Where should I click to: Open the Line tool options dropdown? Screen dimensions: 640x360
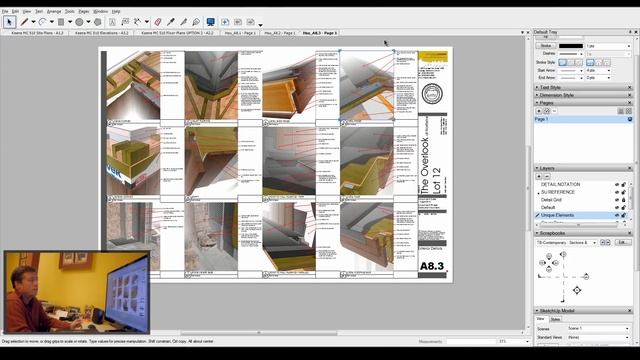pos(33,22)
